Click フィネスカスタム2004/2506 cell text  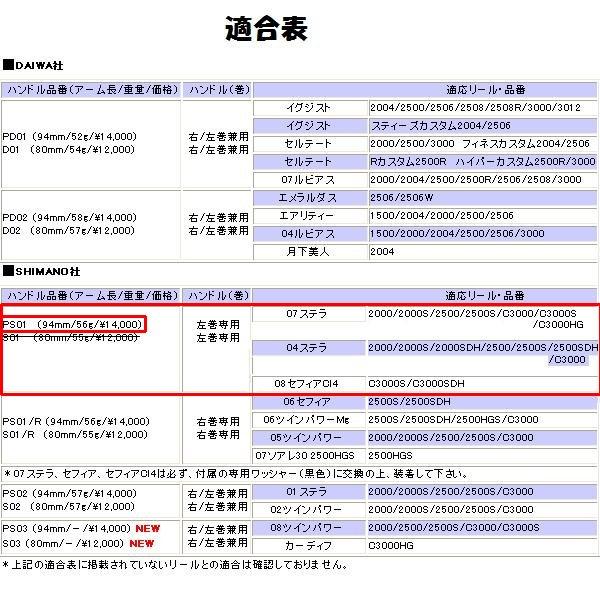point(526,144)
